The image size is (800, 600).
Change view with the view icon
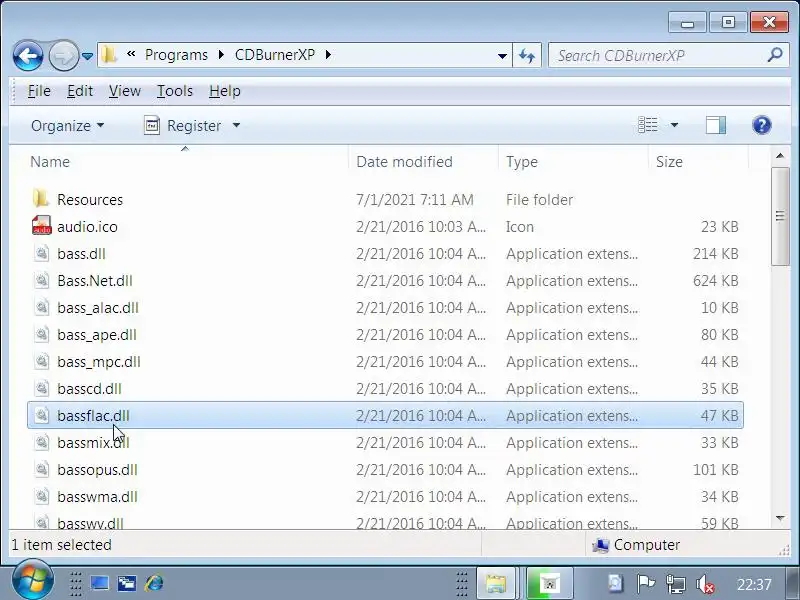click(x=648, y=125)
